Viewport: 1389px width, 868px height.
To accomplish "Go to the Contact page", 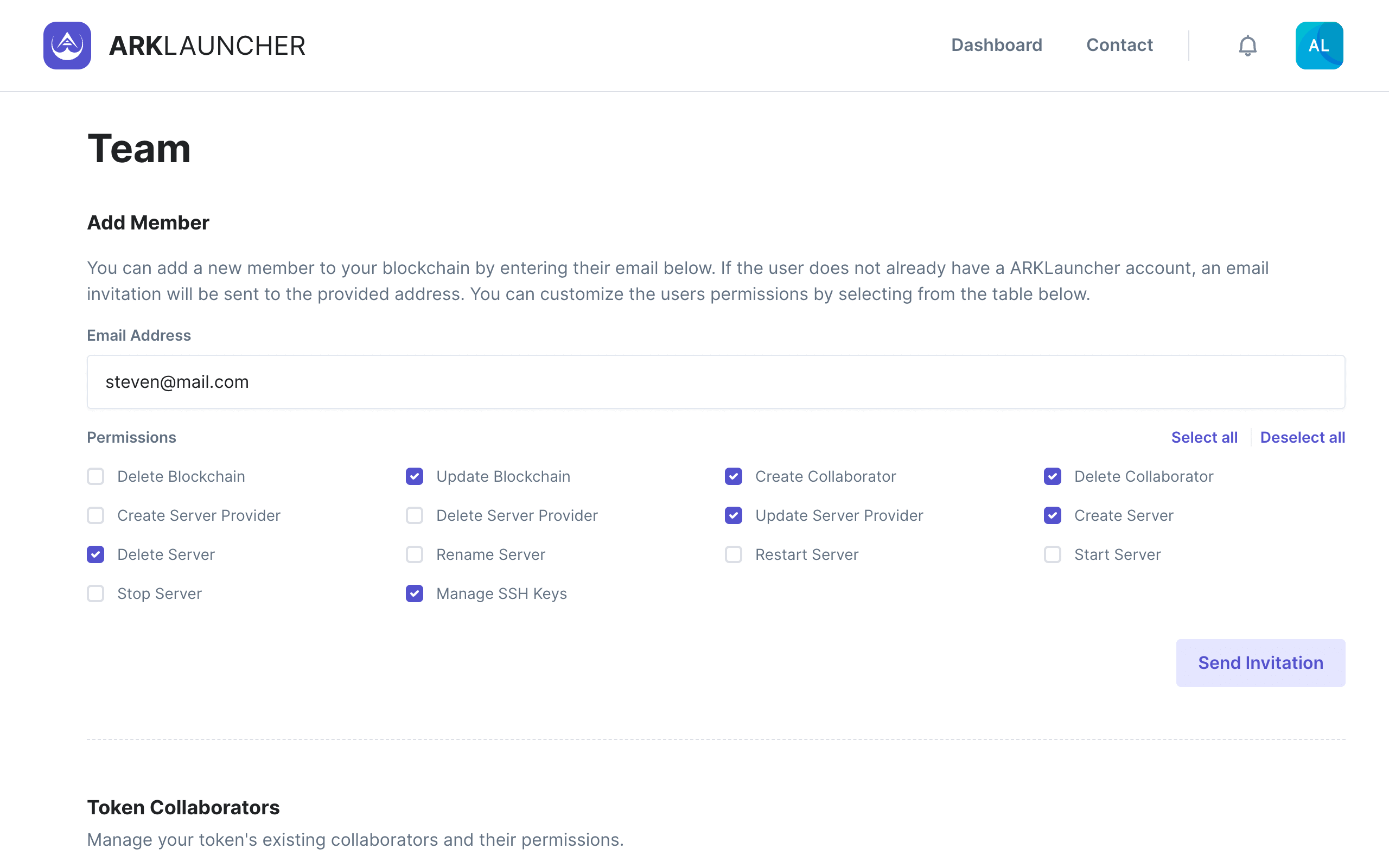I will coord(1119,46).
